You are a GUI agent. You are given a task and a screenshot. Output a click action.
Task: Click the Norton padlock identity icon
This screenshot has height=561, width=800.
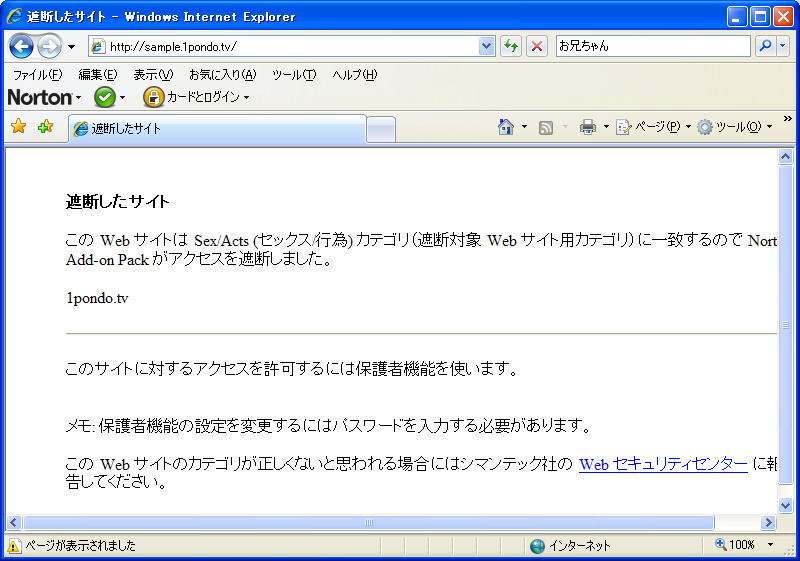(153, 97)
